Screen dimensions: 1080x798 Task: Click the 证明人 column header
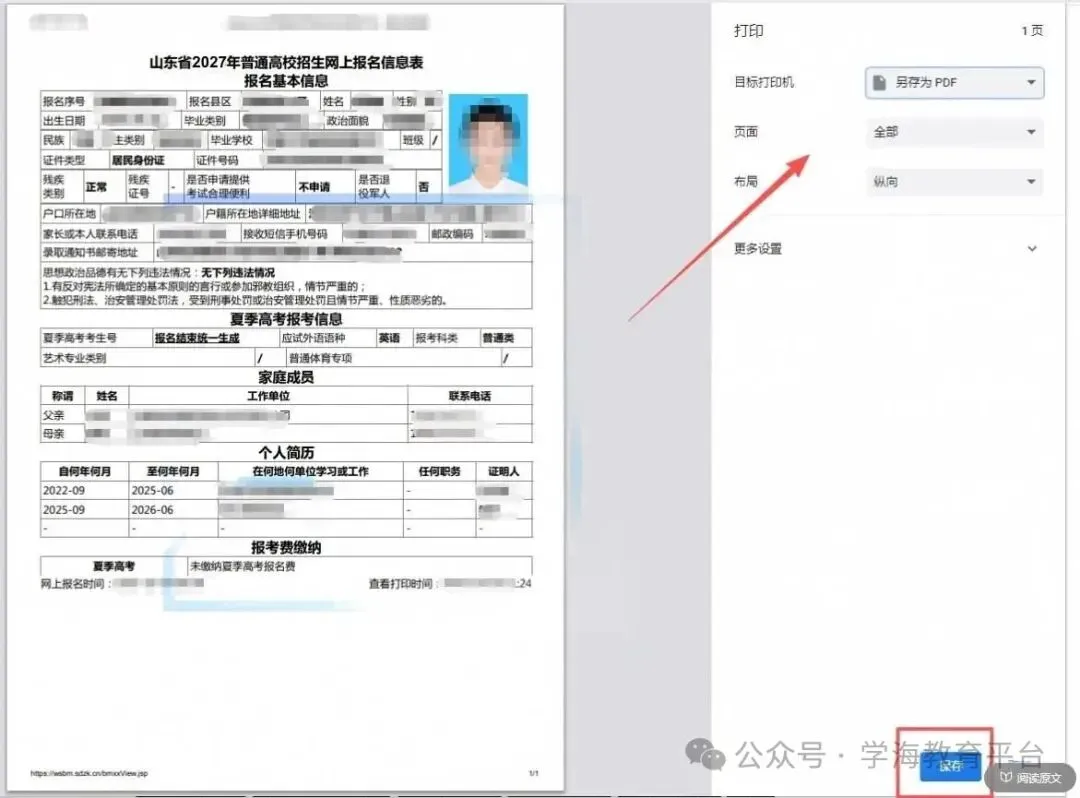click(503, 472)
